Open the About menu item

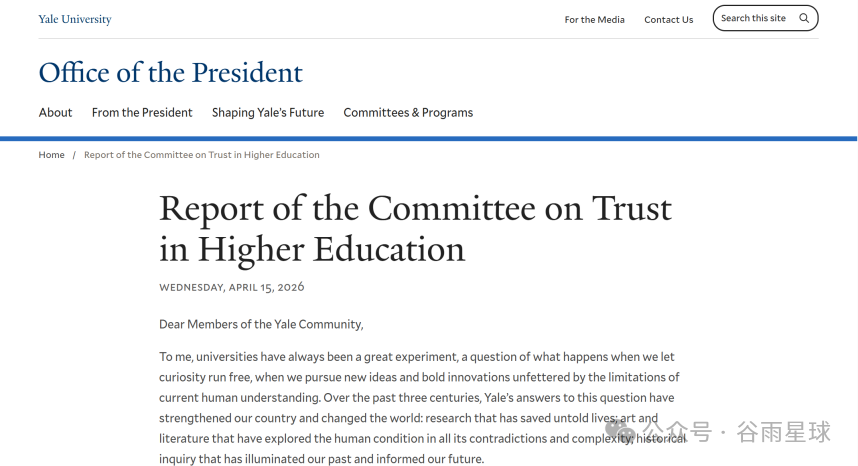[x=55, y=112]
